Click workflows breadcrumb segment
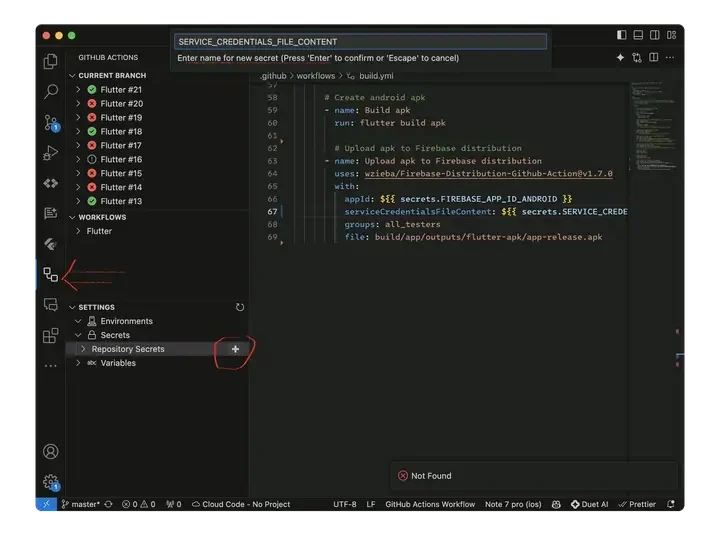This screenshot has width=720, height=558. pos(315,76)
